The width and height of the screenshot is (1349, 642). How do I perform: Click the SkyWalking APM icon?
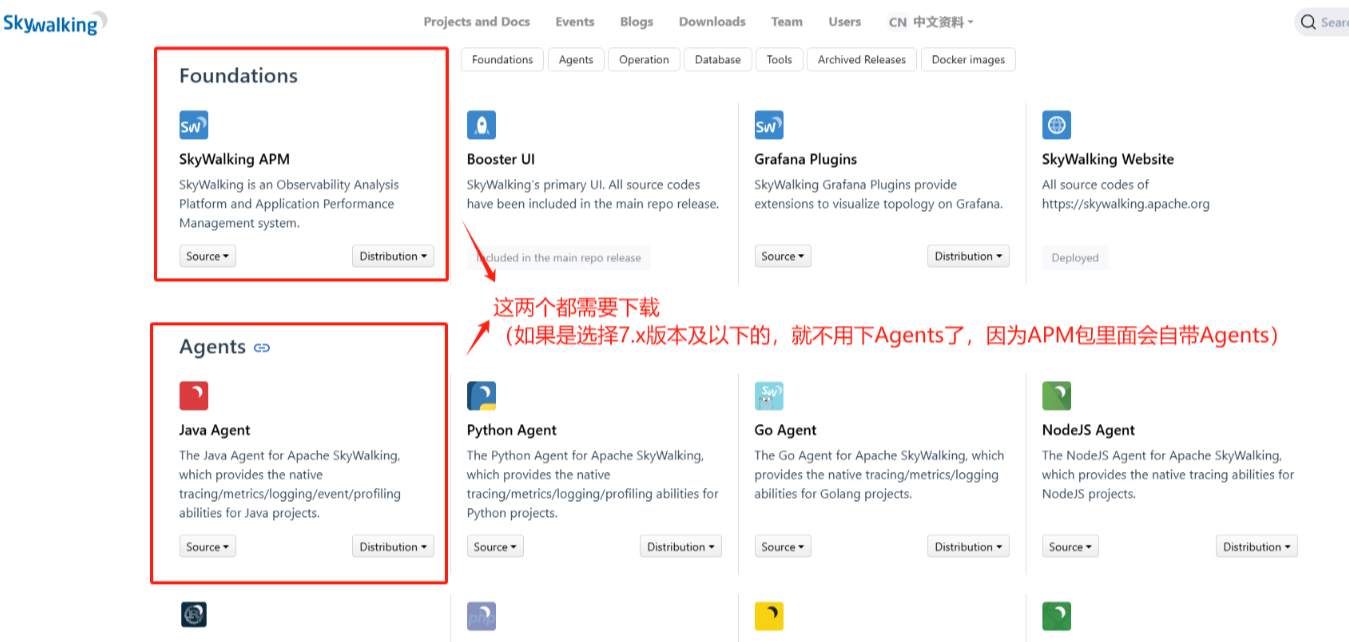(194, 125)
